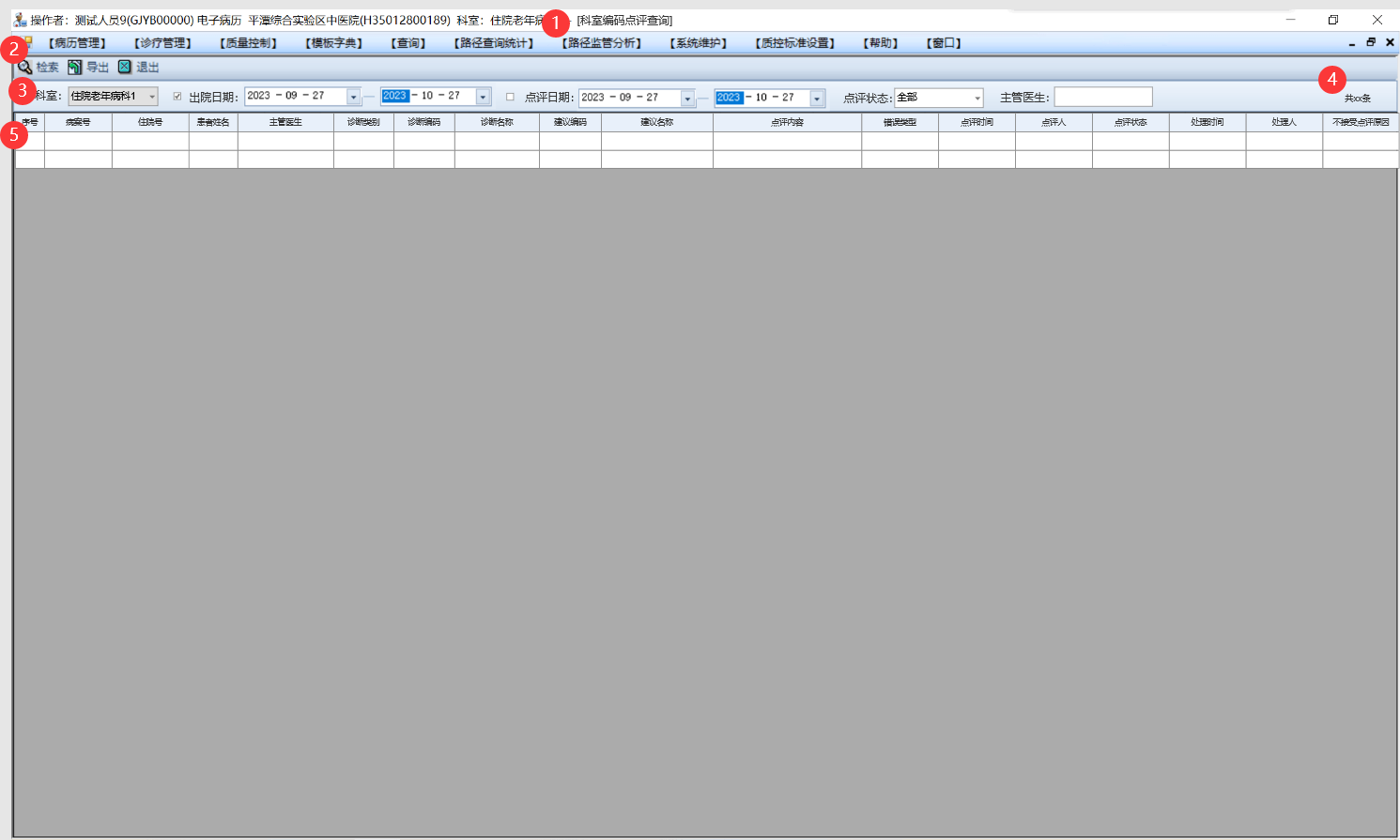Screen dimensions: 1400x840
Task: Click the 序号 column header
Action: pos(30,122)
